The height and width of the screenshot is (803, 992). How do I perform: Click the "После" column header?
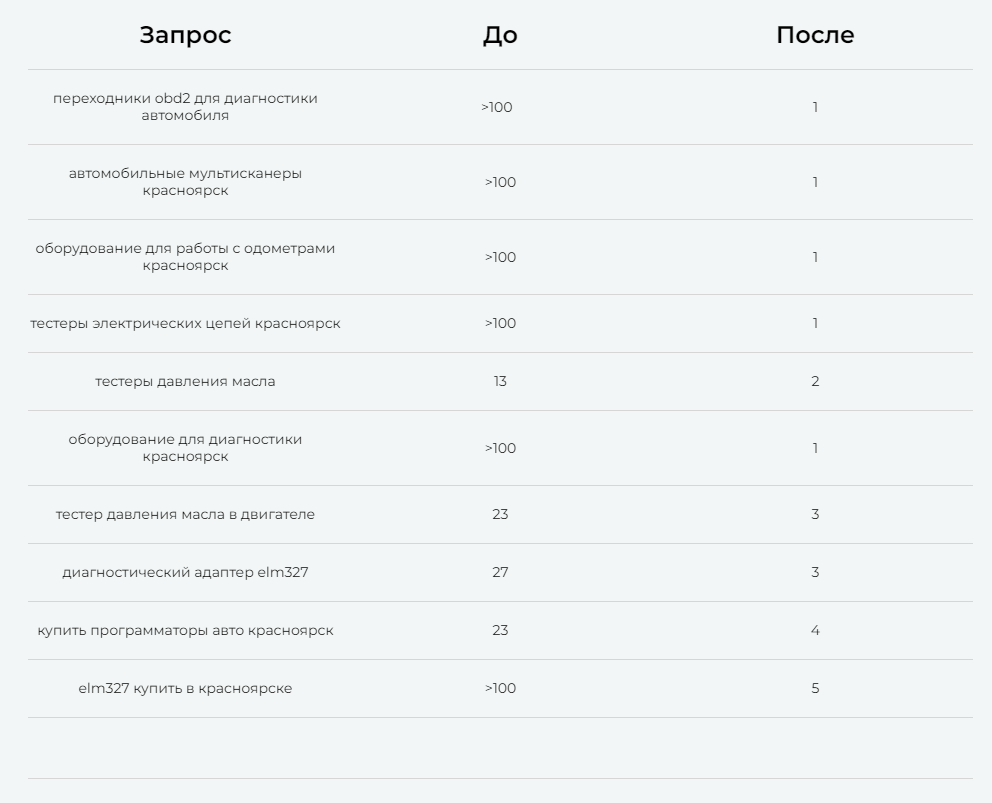click(x=815, y=35)
